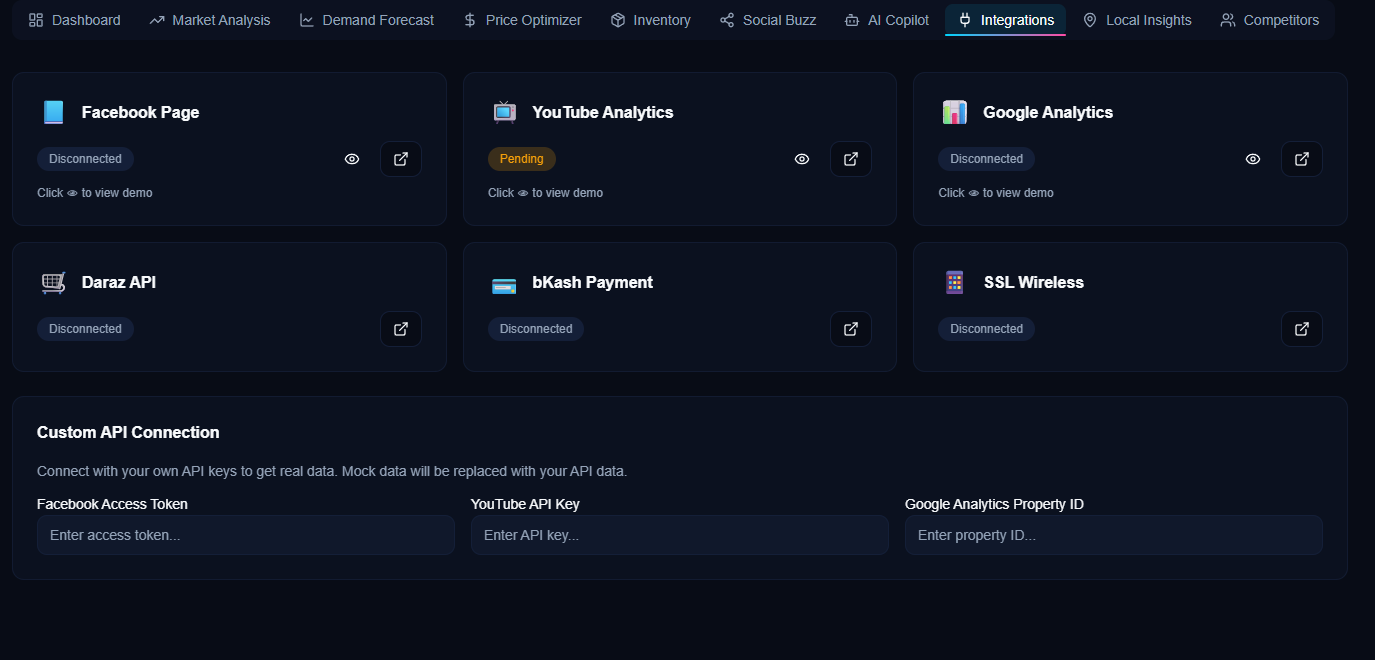Click 'view demo' hint under YouTube Analytics

pos(545,193)
